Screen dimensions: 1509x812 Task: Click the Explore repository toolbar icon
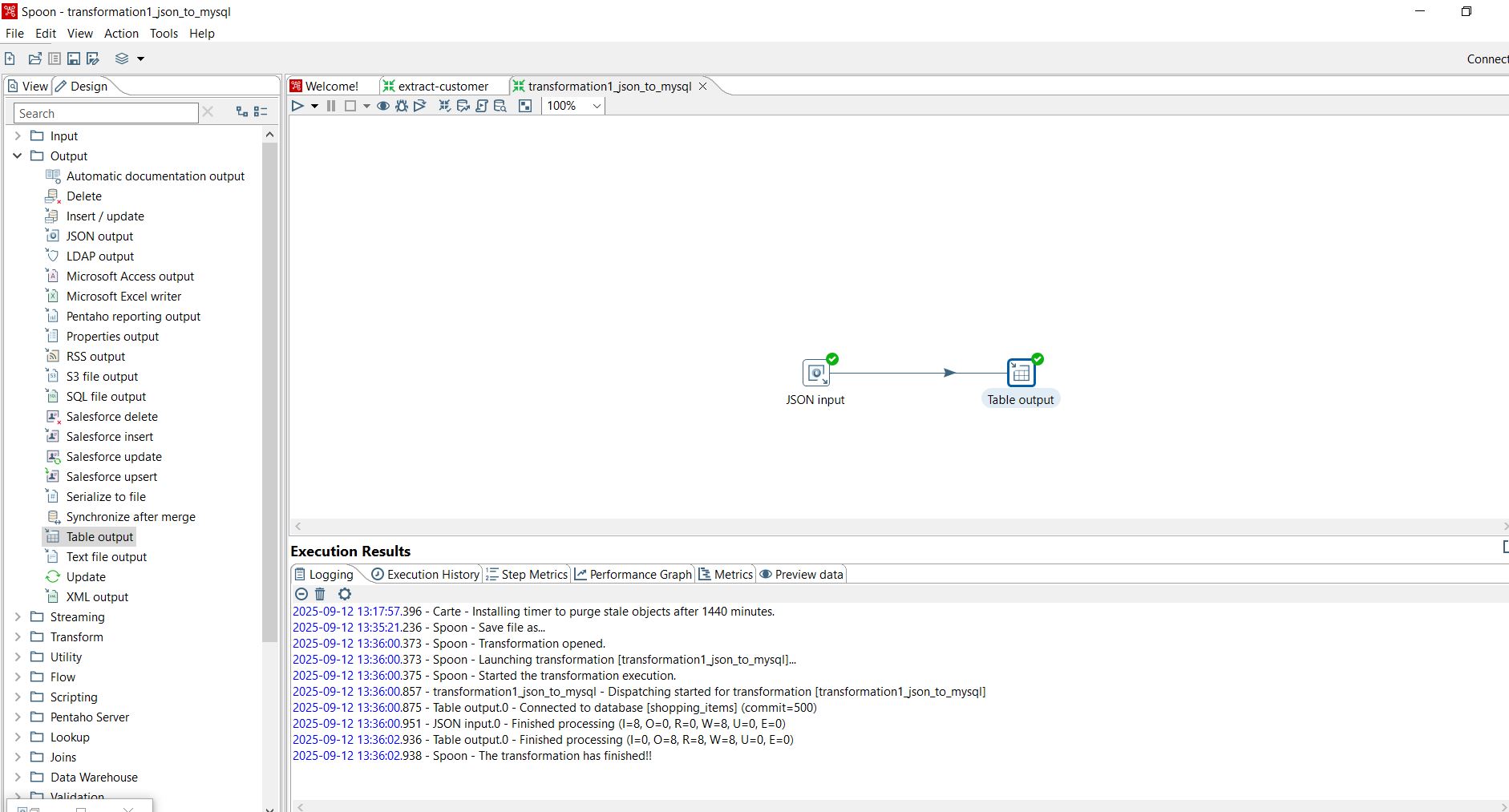click(55, 59)
